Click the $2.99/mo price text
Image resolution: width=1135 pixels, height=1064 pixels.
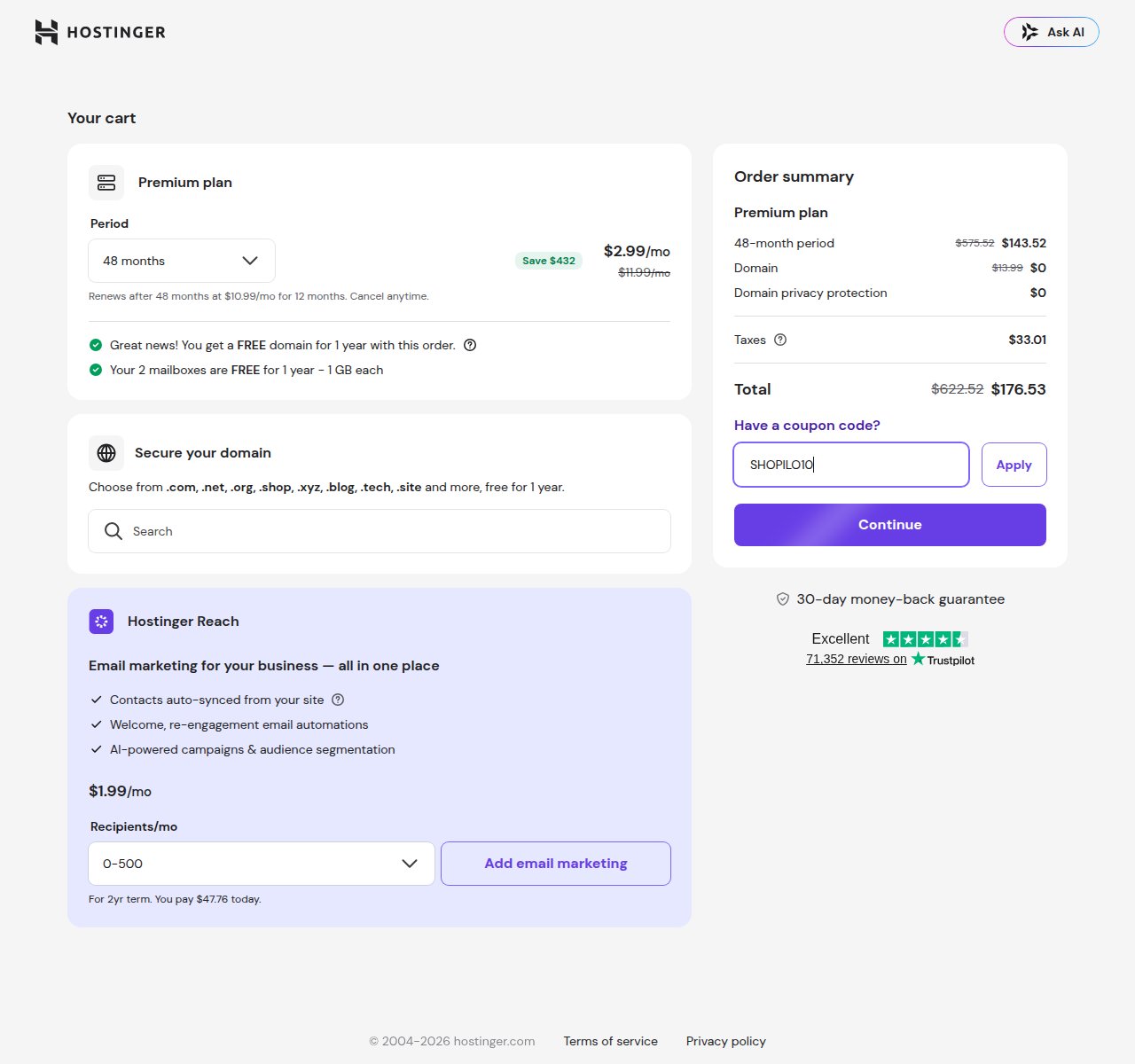pyautogui.click(x=637, y=251)
